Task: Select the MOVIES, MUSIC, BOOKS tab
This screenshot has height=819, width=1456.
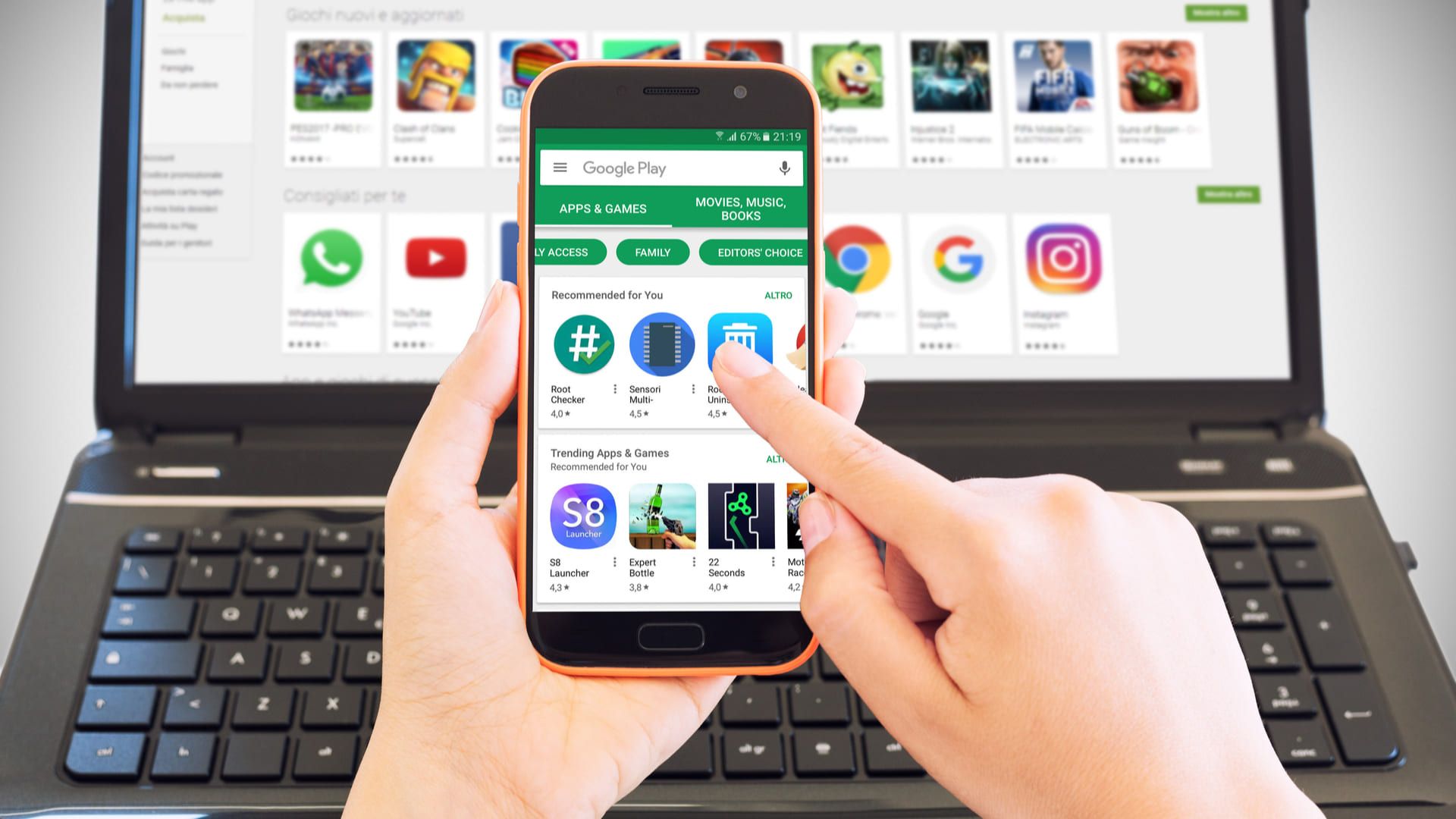Action: (741, 207)
